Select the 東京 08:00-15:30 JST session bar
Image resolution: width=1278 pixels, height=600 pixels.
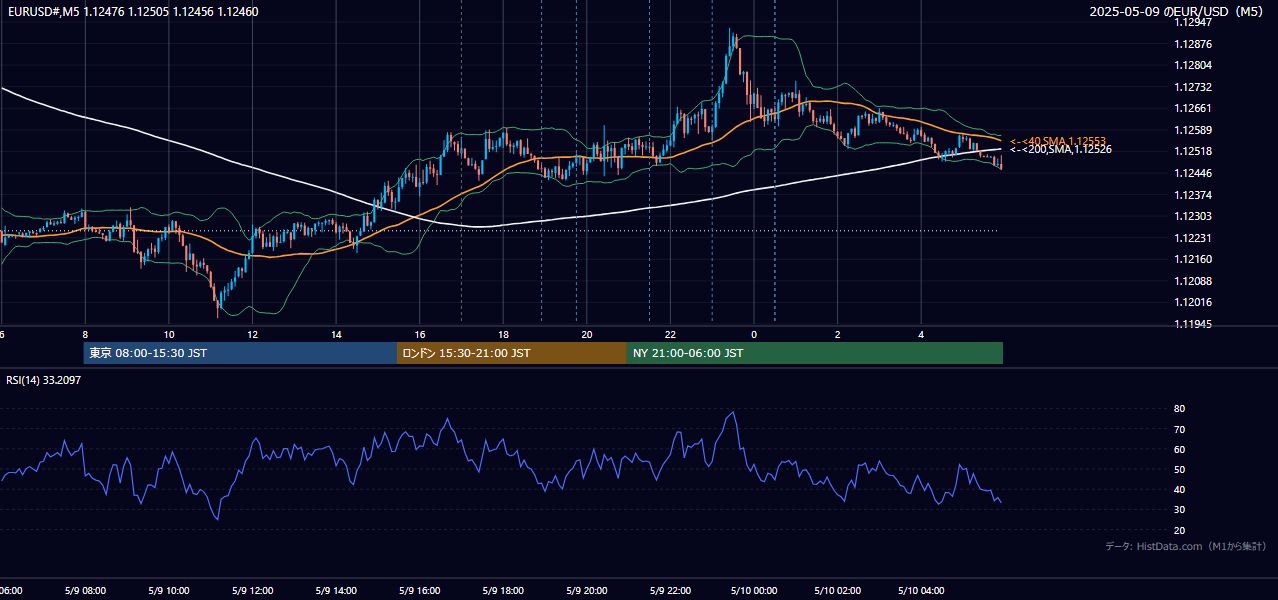click(240, 353)
